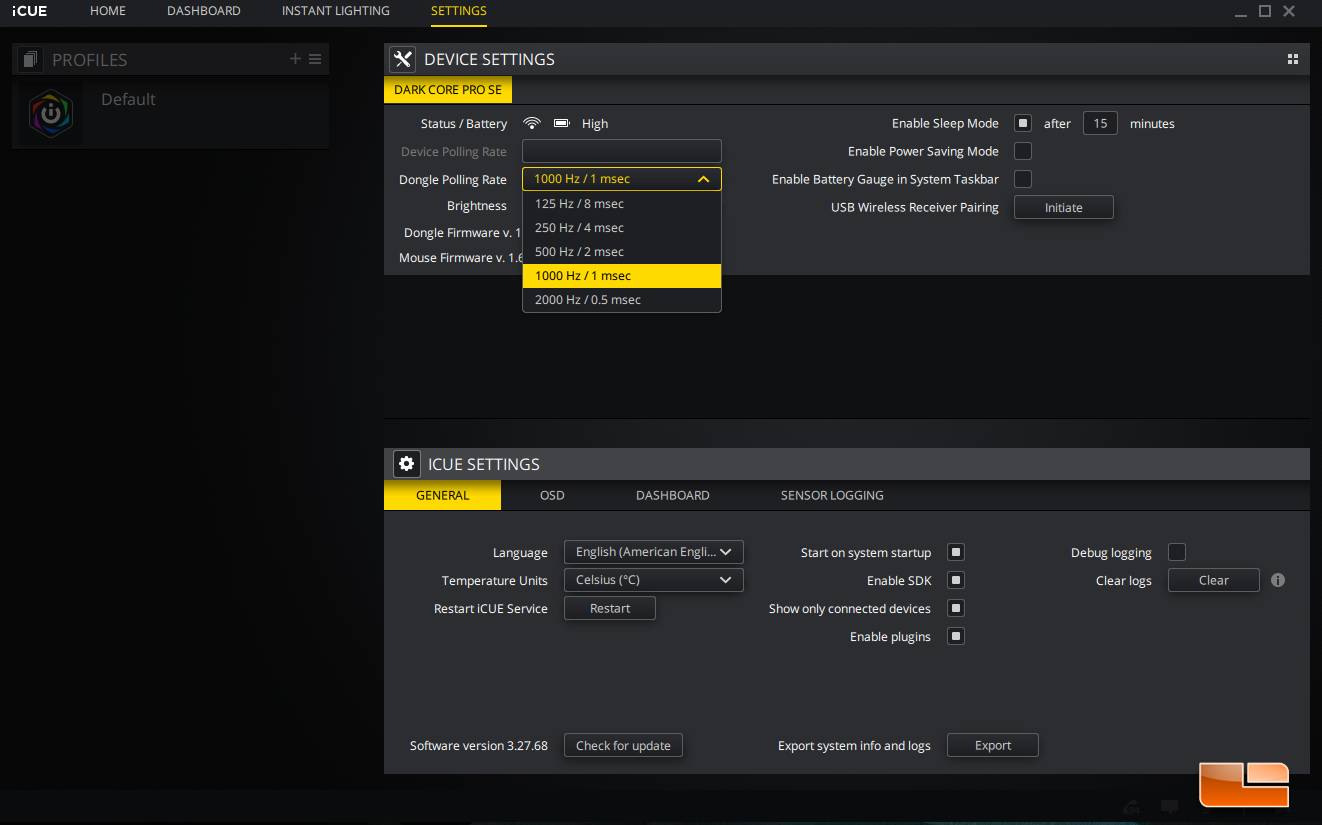Viewport: 1322px width, 825px height.
Task: Click Initiate for USB receiver pairing
Action: pyautogui.click(x=1064, y=207)
